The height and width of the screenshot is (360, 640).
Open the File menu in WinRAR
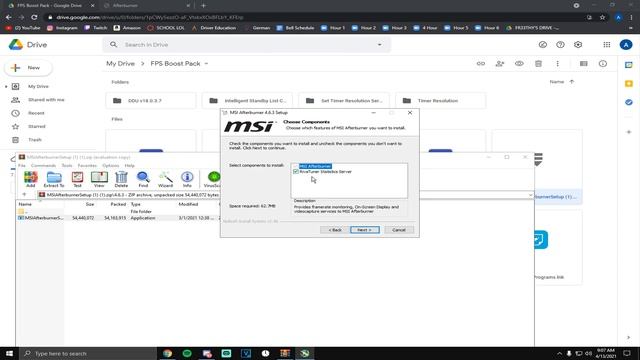22,165
